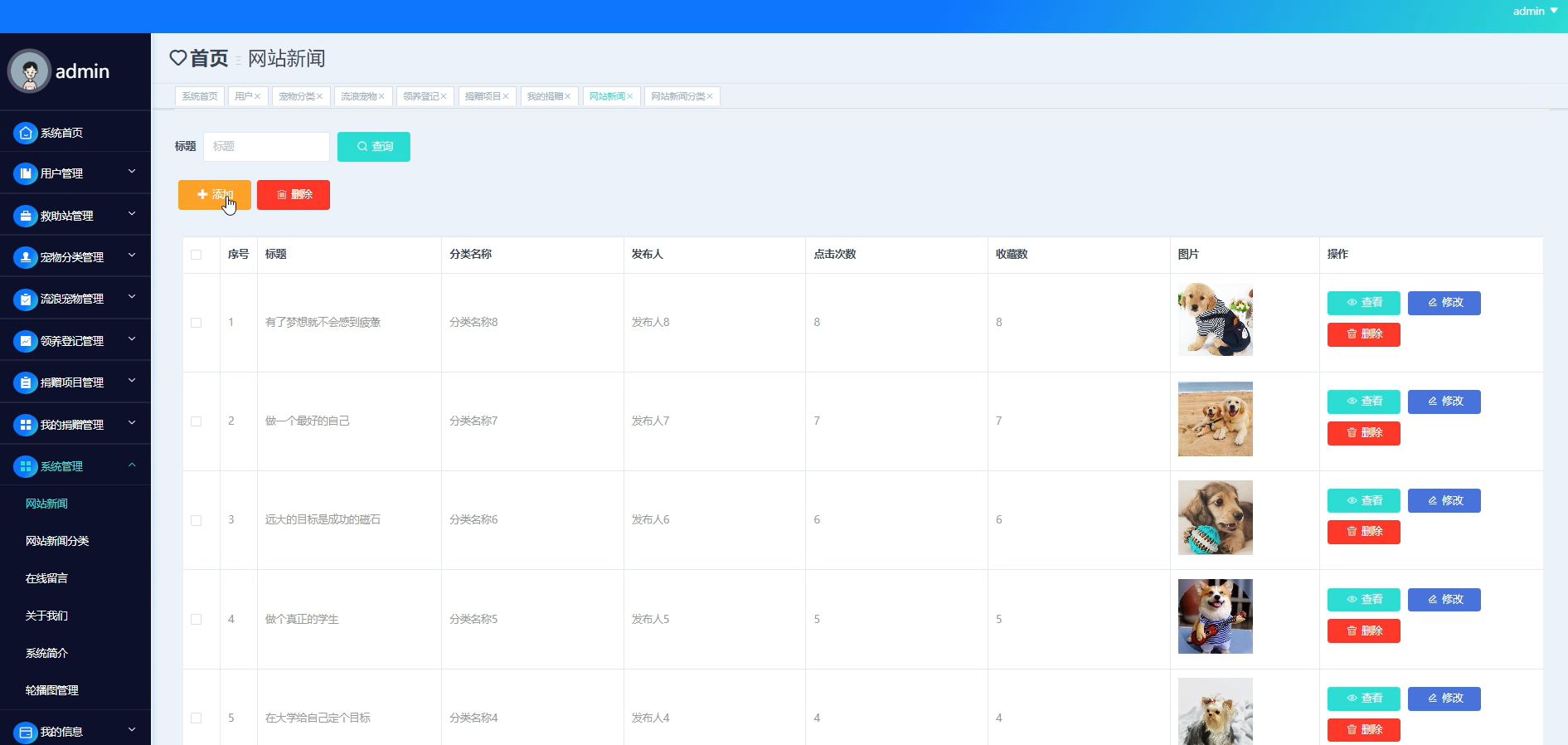
Task: Switch to the 系统首页 tab
Action: pos(200,96)
